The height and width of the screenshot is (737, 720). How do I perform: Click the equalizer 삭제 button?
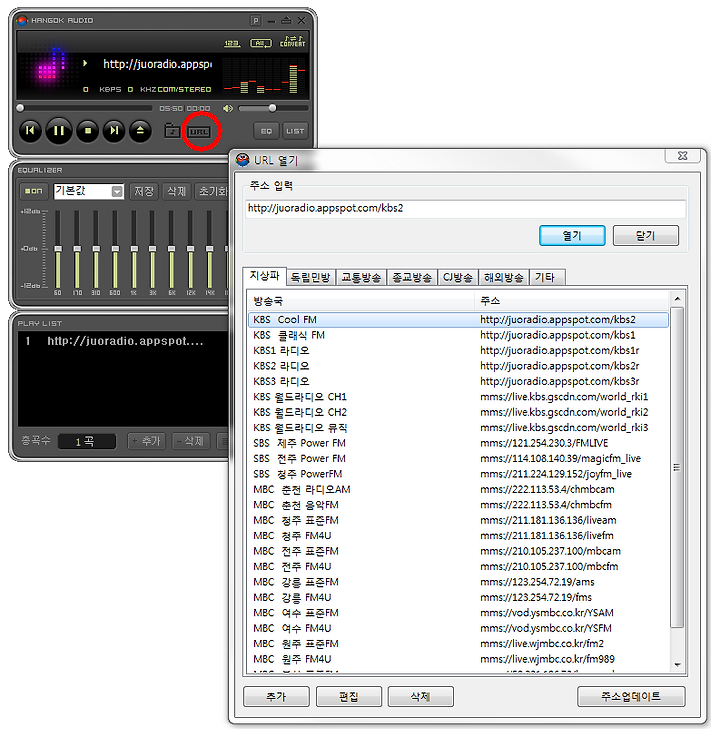[177, 191]
